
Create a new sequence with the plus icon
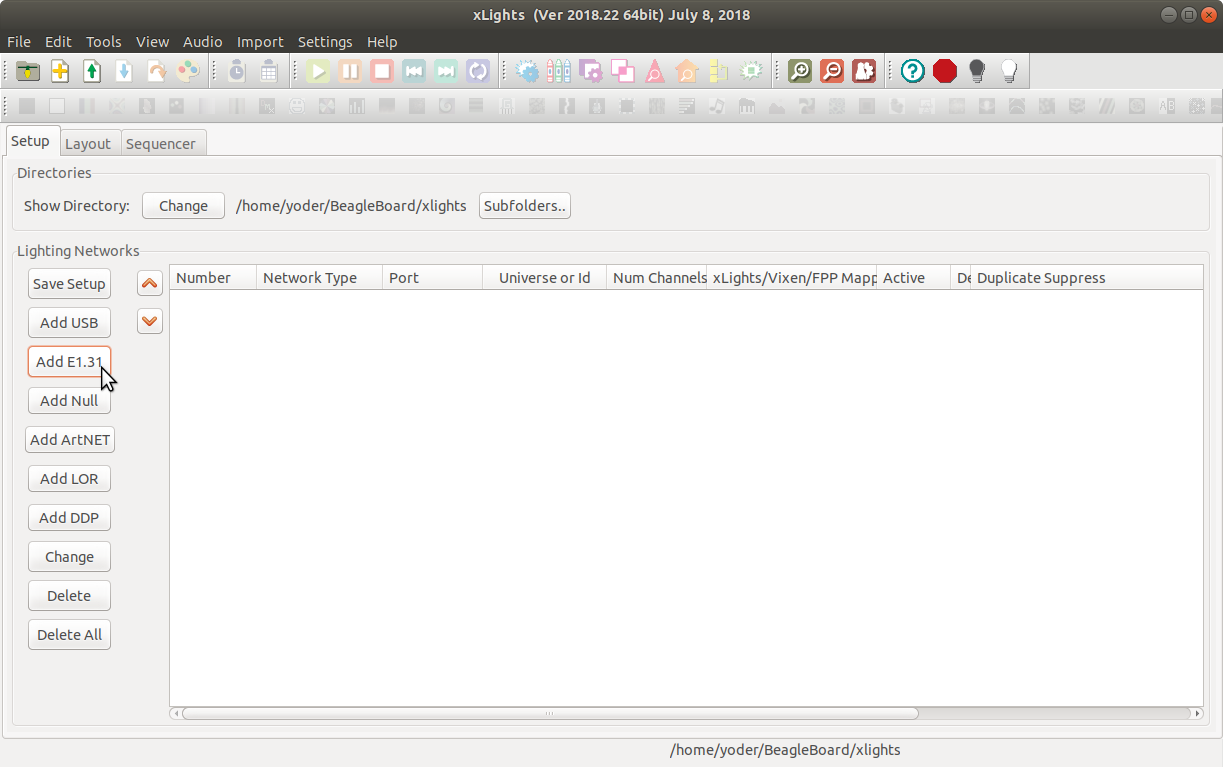pos(60,71)
